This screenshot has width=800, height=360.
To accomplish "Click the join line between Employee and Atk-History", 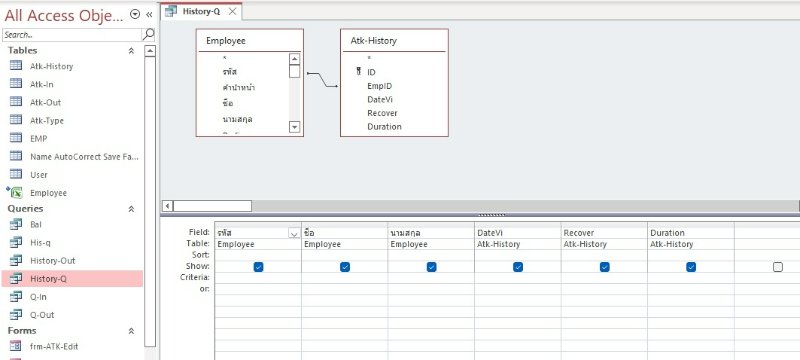I will point(322,79).
